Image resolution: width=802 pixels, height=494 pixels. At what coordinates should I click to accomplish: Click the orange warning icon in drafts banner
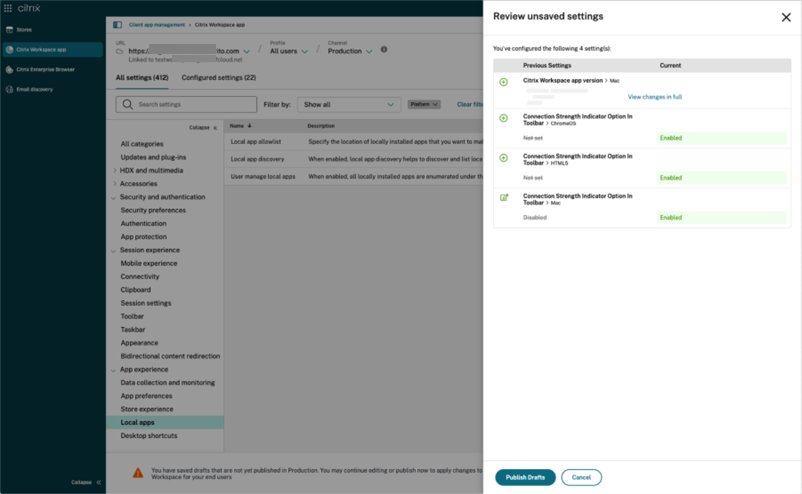coord(138,473)
